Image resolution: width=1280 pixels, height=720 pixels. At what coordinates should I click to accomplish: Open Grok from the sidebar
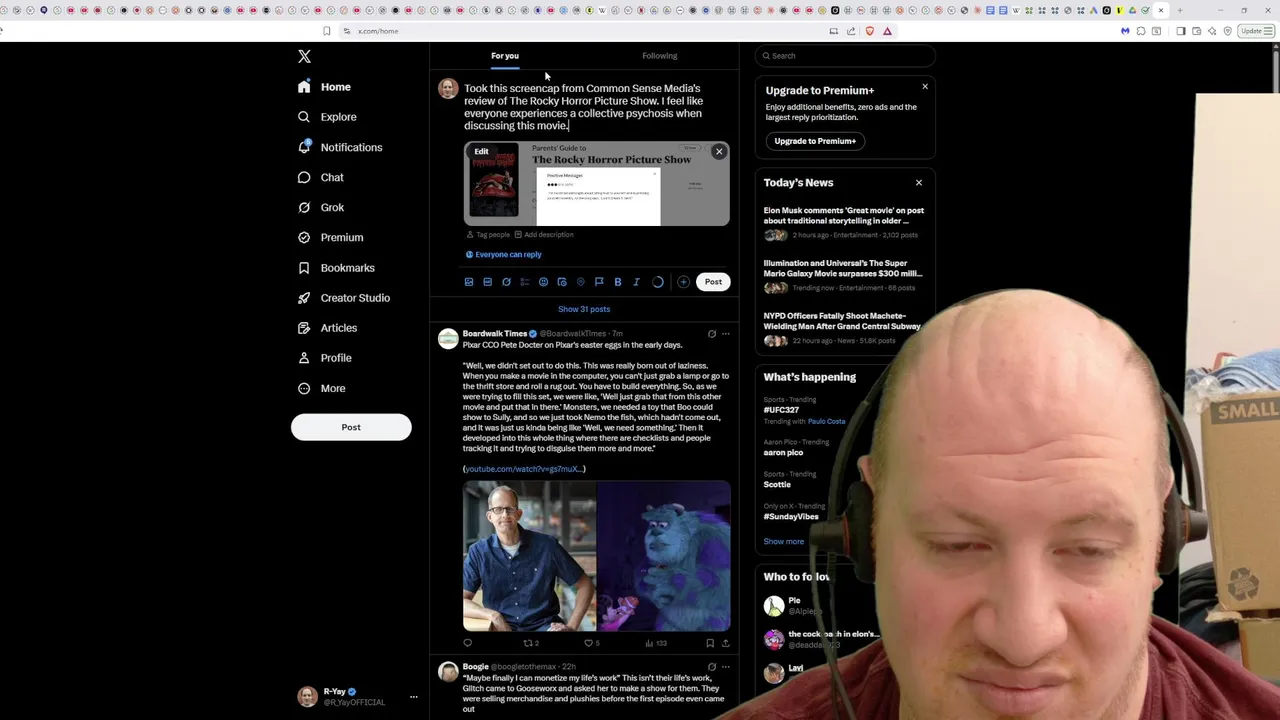coord(321,207)
